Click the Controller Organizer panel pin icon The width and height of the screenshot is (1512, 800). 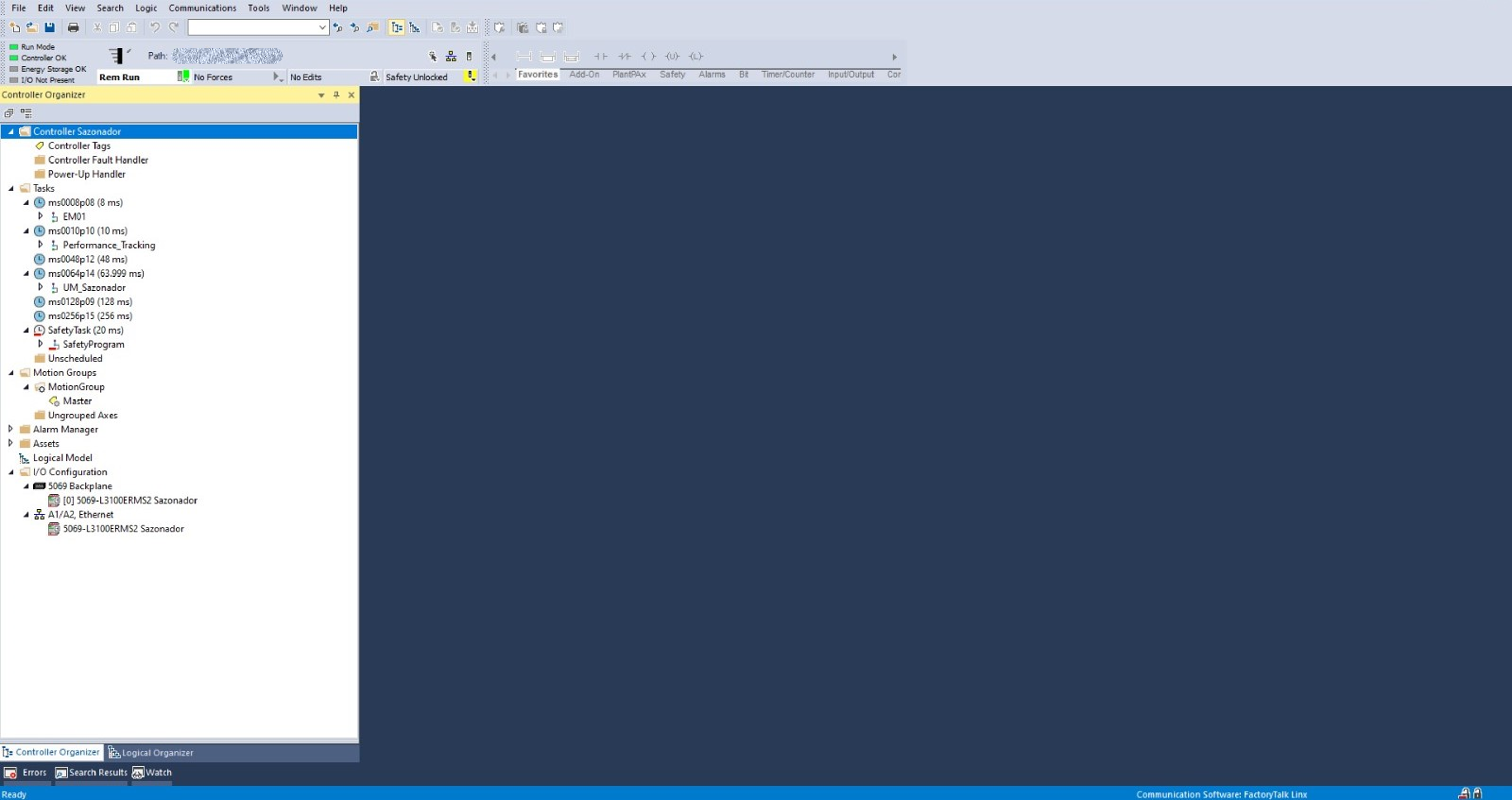coord(336,94)
